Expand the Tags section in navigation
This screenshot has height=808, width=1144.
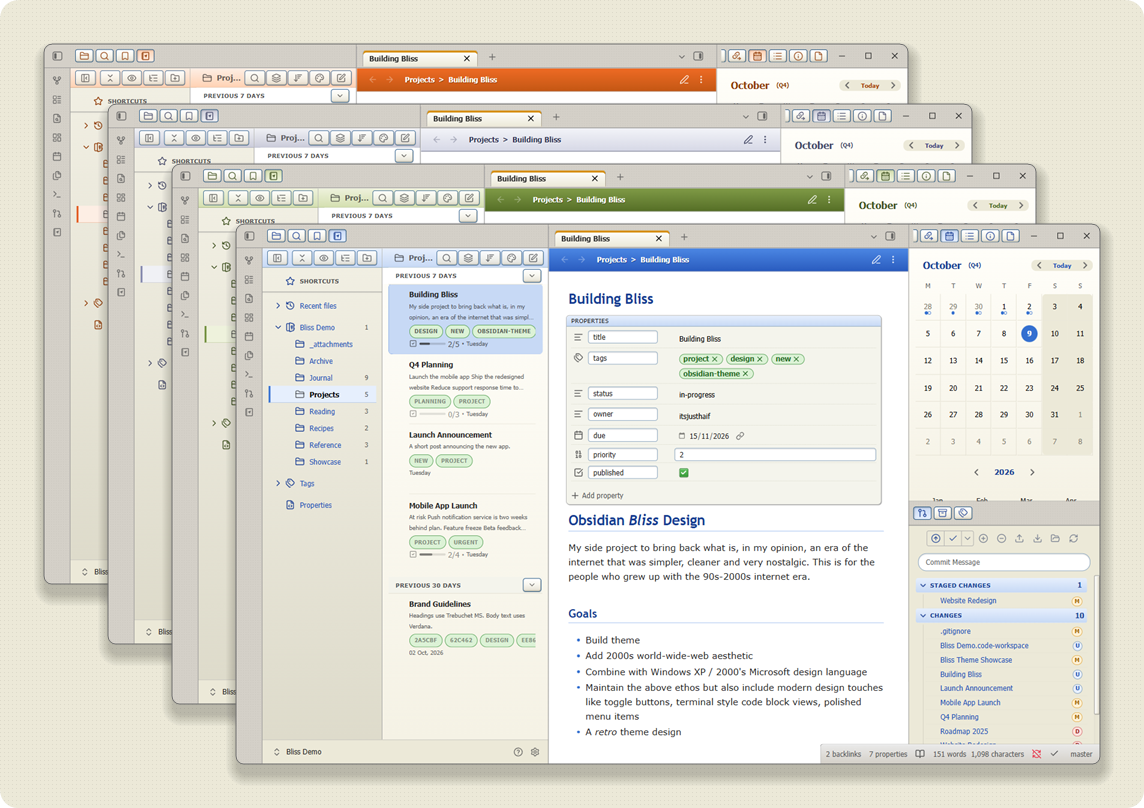coord(278,483)
